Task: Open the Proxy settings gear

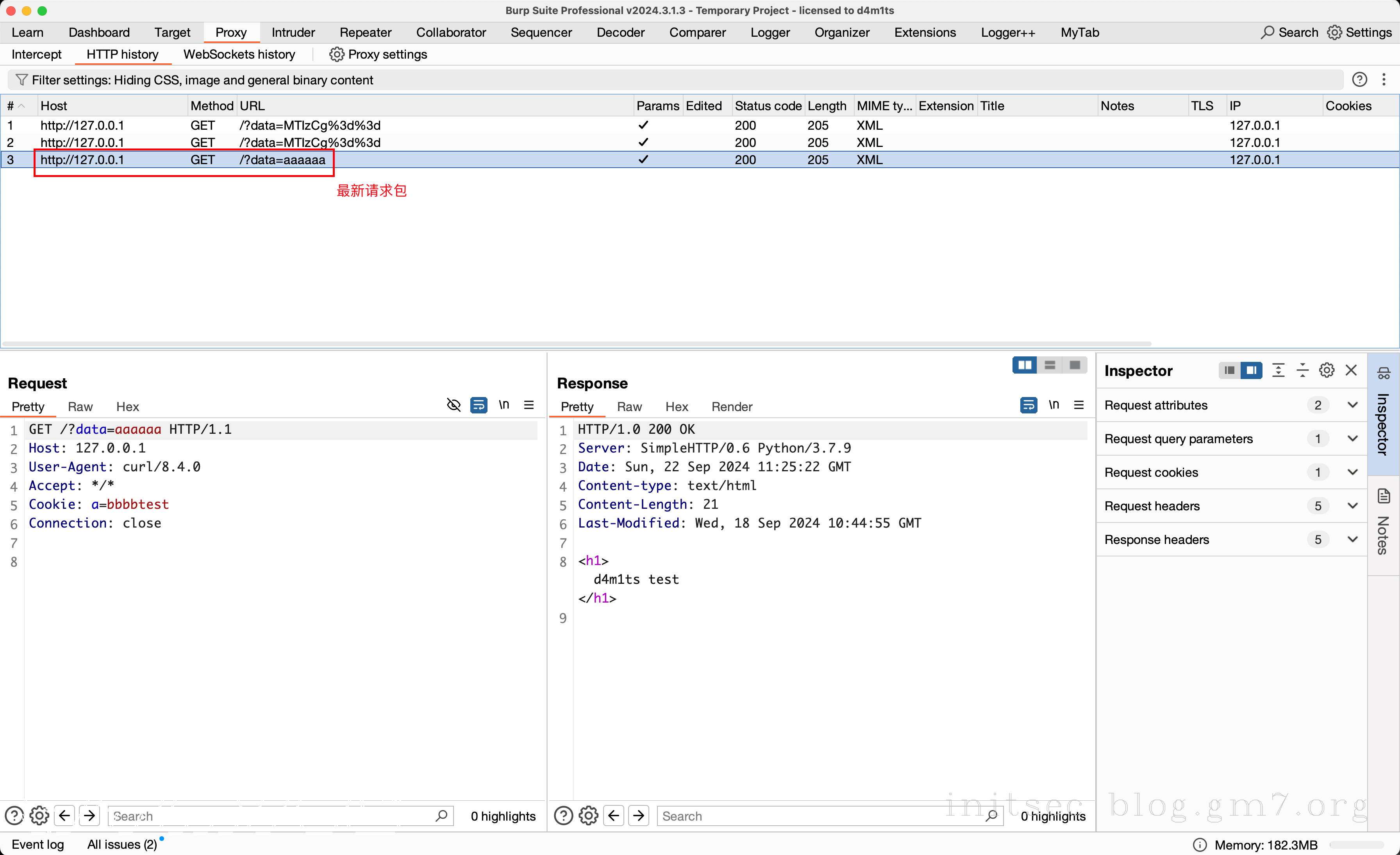Action: click(x=336, y=55)
